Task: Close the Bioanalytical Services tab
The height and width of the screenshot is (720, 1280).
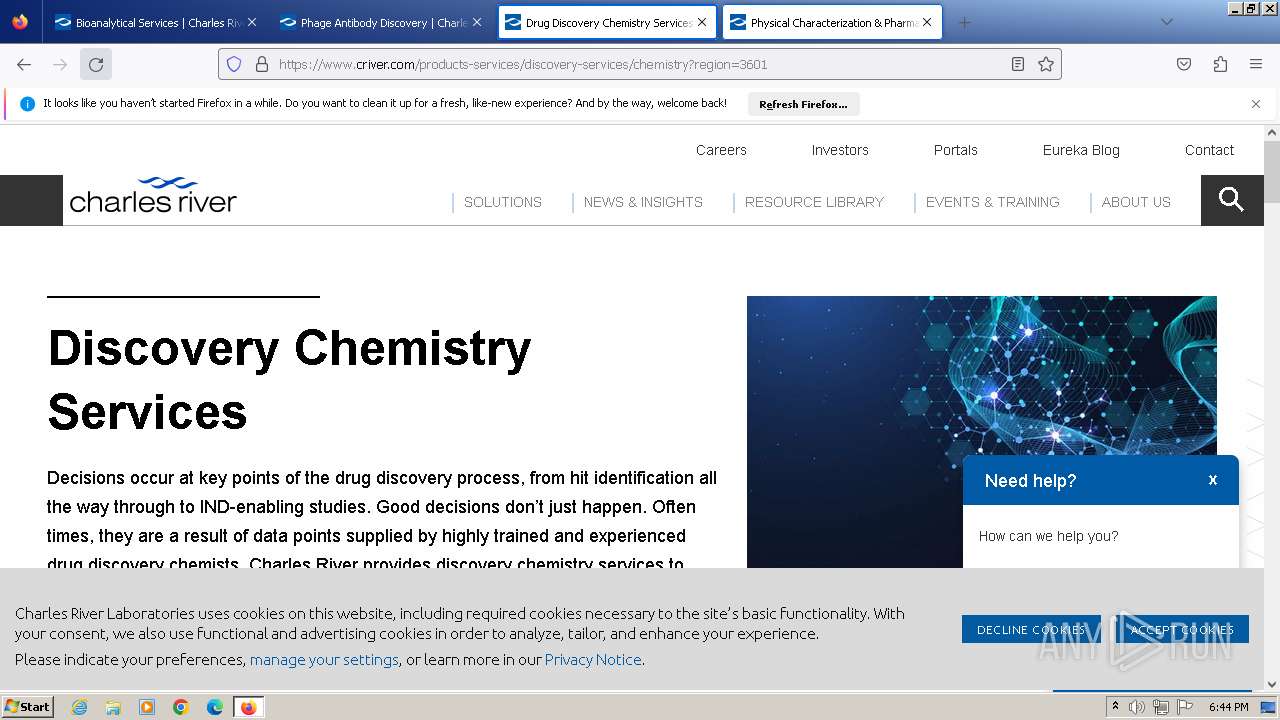Action: click(251, 22)
